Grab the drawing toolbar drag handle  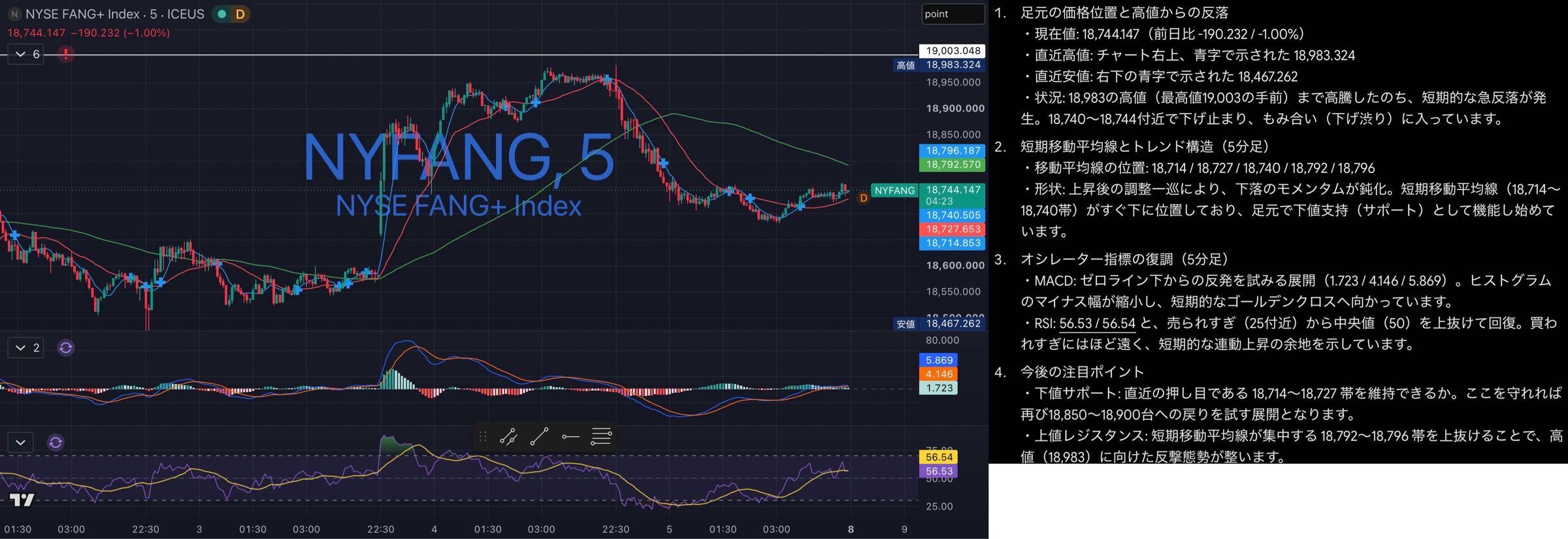(483, 436)
